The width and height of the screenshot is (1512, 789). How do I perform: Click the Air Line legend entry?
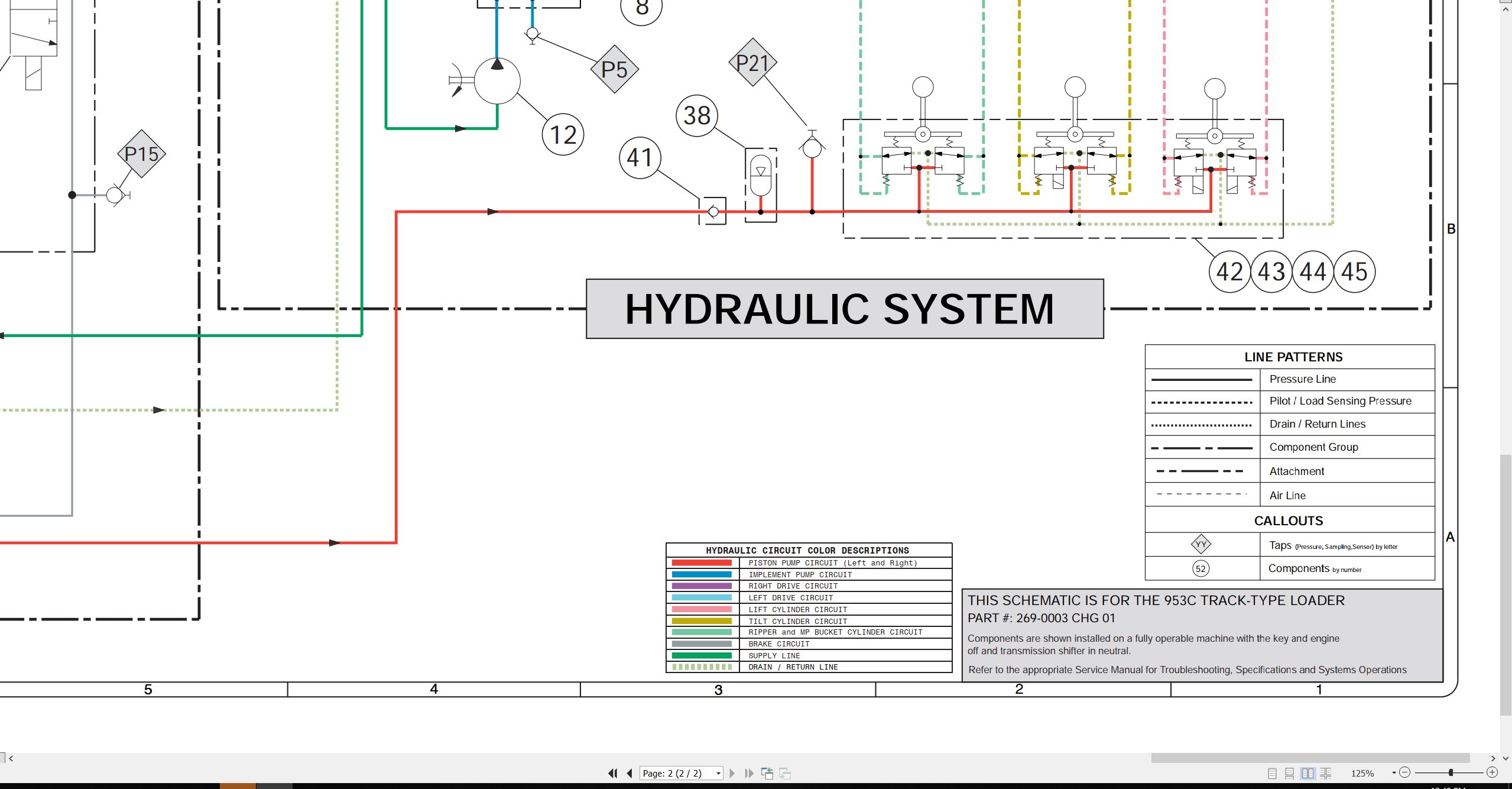pyautogui.click(x=1290, y=495)
